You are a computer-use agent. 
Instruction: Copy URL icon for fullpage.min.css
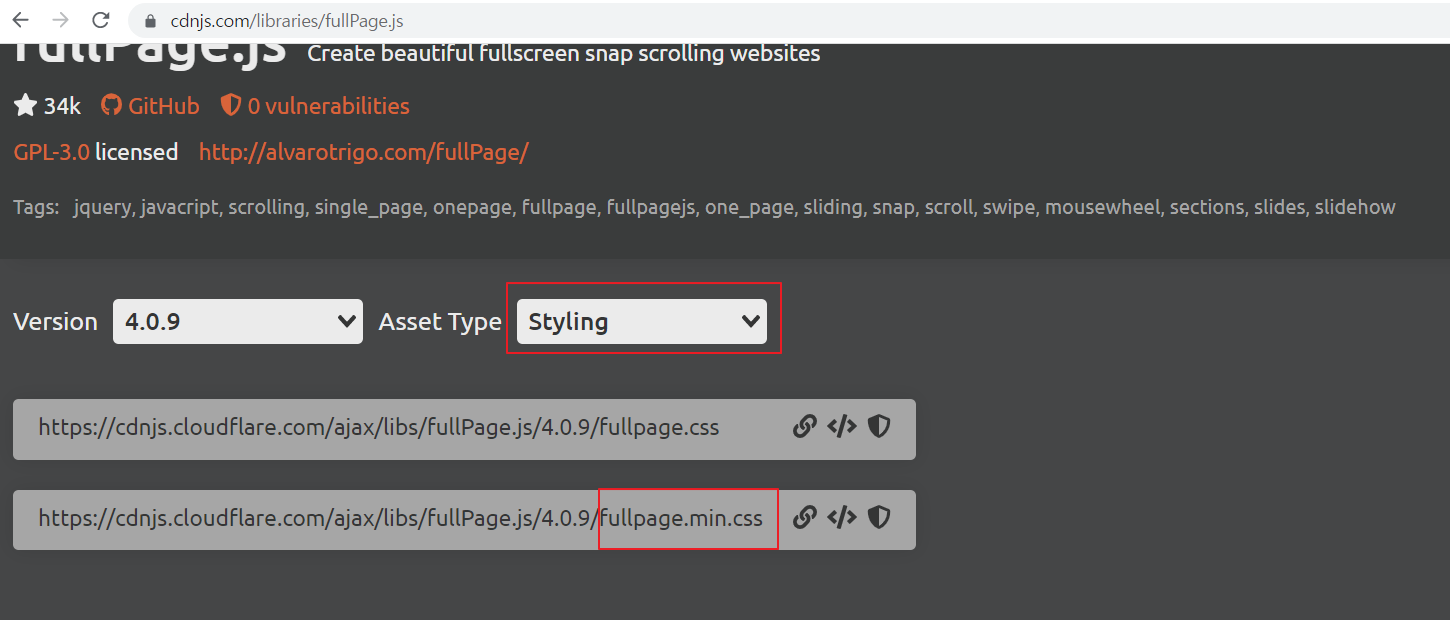(805, 517)
